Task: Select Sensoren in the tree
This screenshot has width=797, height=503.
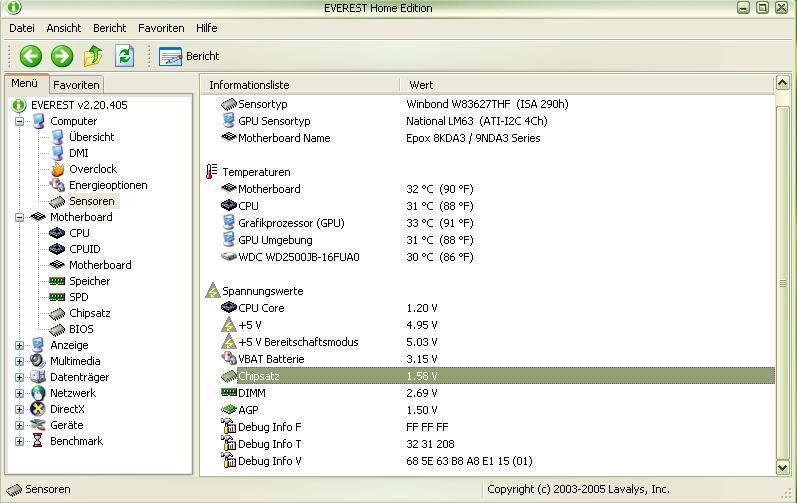Action: point(91,201)
